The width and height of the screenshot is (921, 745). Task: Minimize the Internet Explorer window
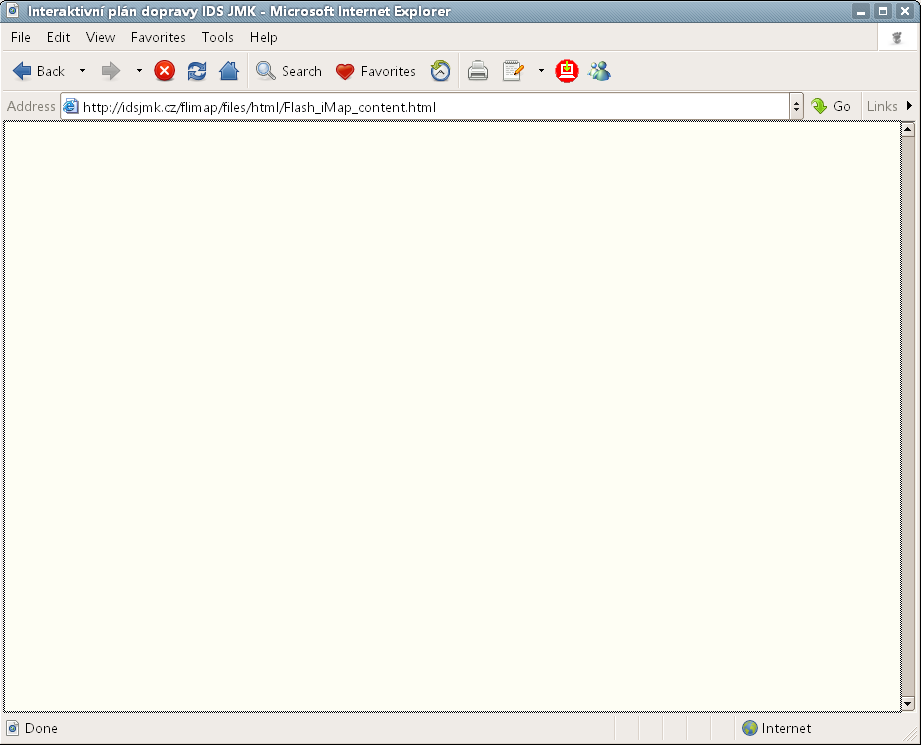(861, 11)
